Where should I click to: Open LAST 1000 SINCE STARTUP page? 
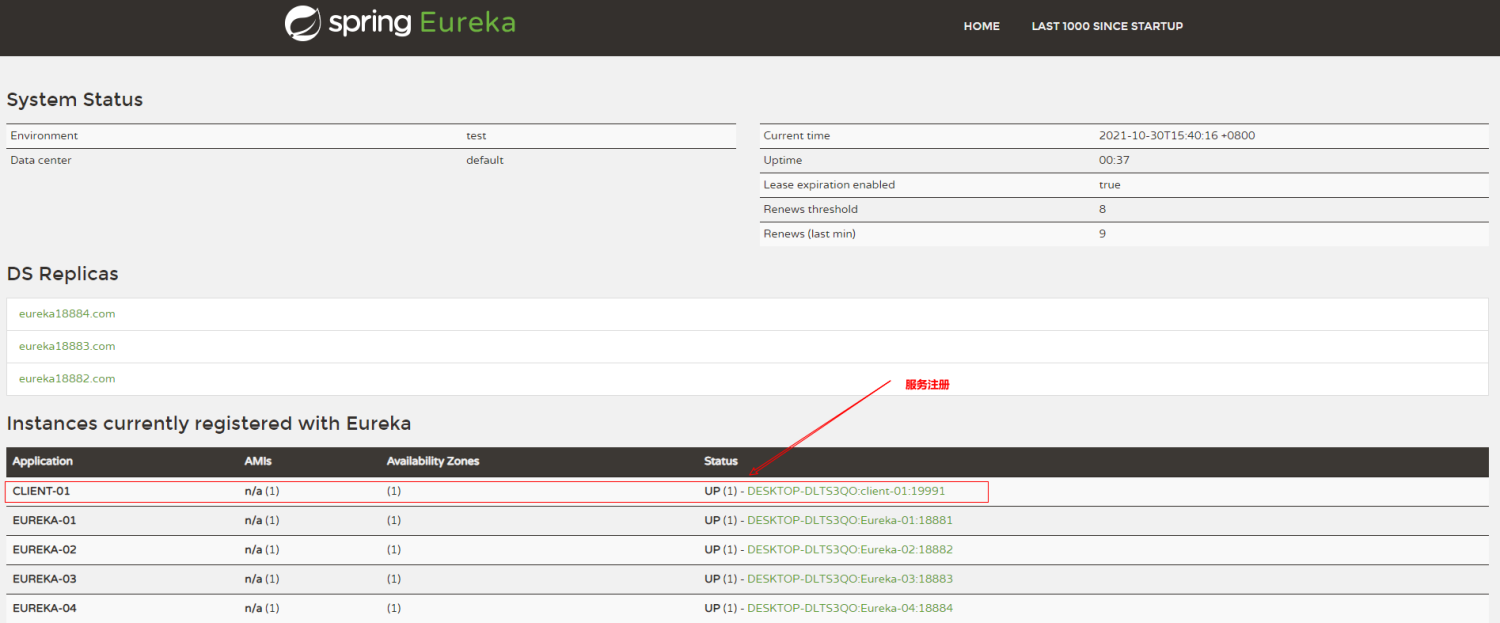pyautogui.click(x=1107, y=26)
